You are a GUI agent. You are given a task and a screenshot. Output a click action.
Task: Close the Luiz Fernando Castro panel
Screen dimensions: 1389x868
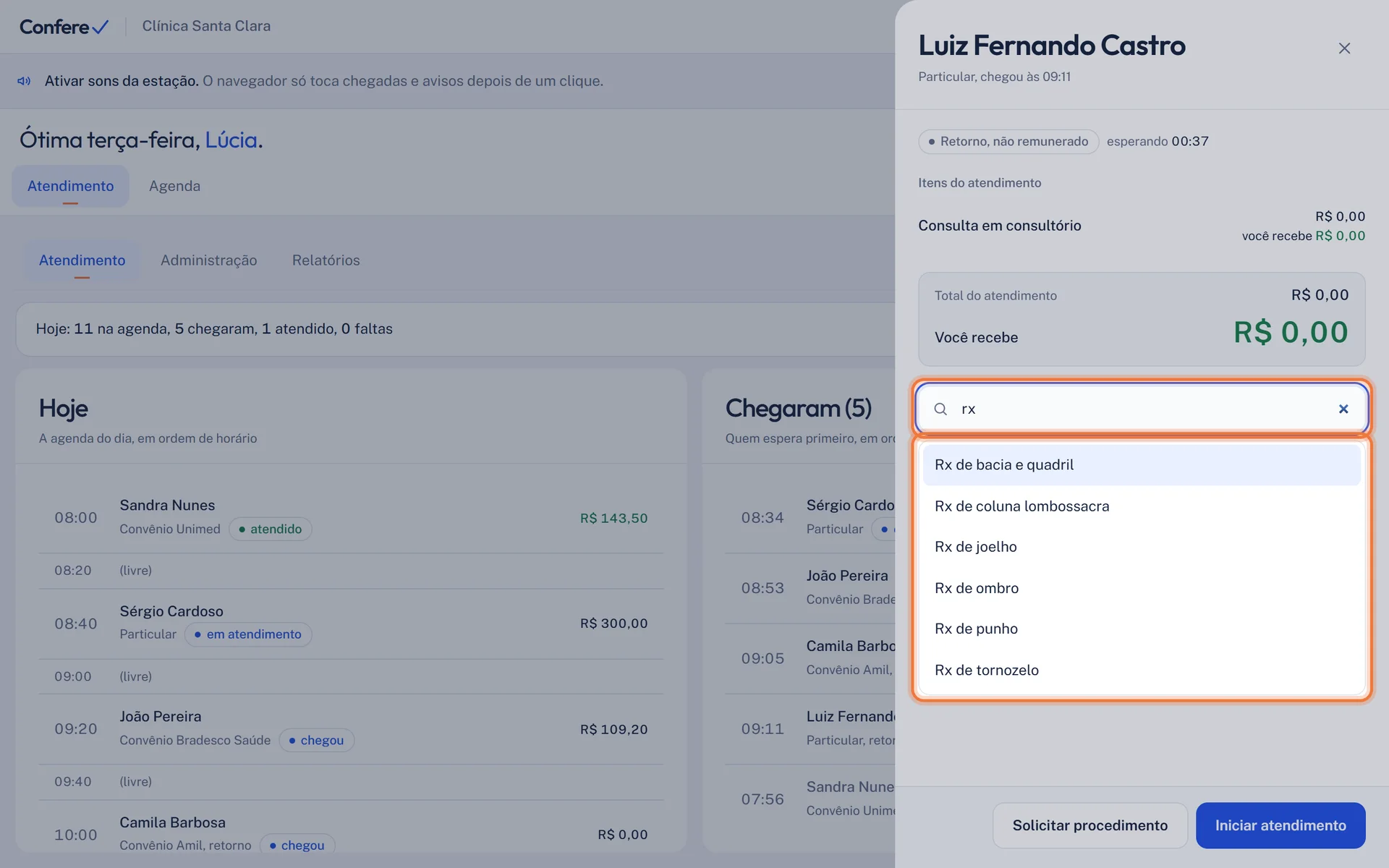[1344, 48]
